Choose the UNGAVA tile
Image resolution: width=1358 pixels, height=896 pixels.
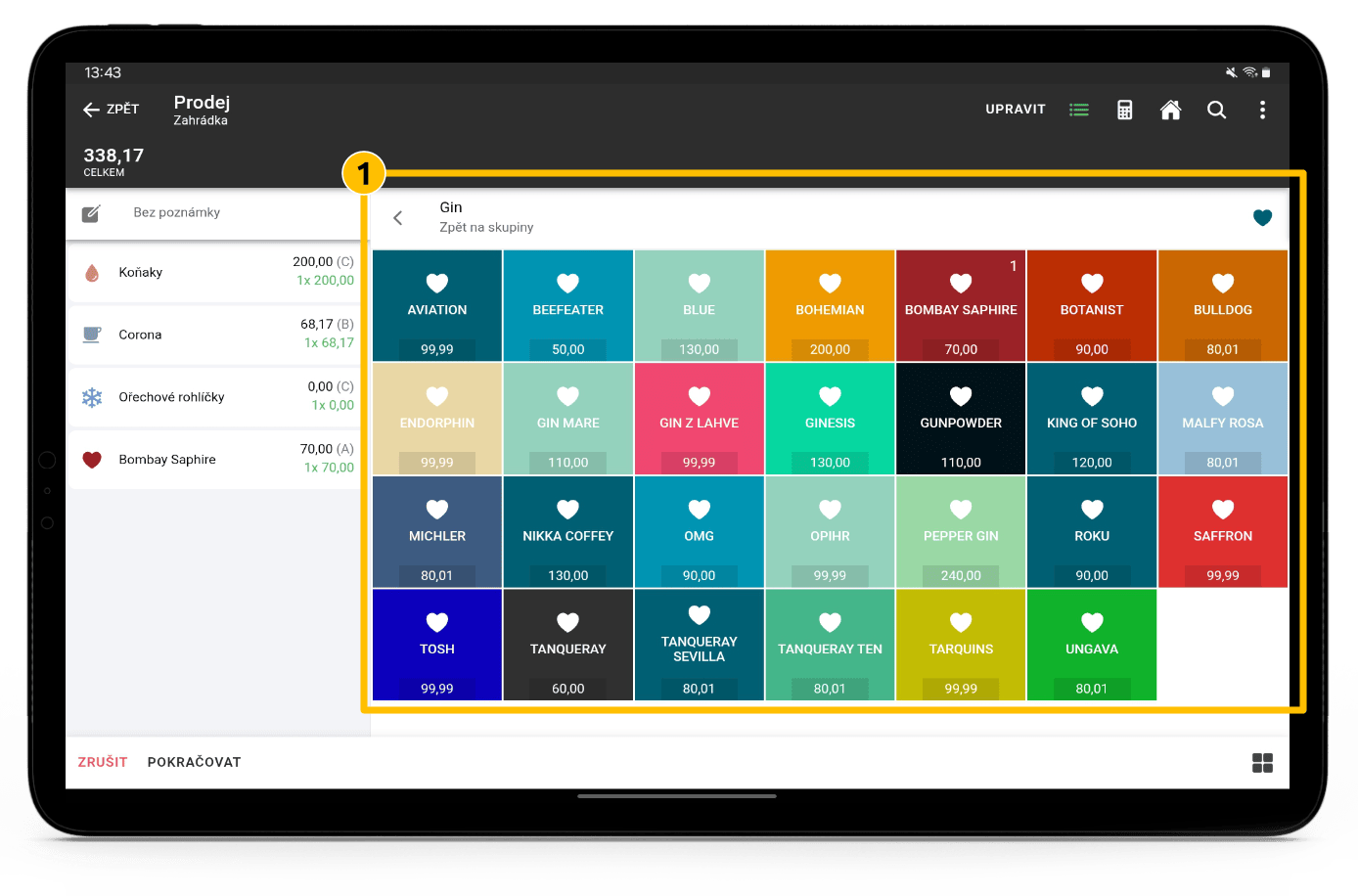click(1092, 645)
